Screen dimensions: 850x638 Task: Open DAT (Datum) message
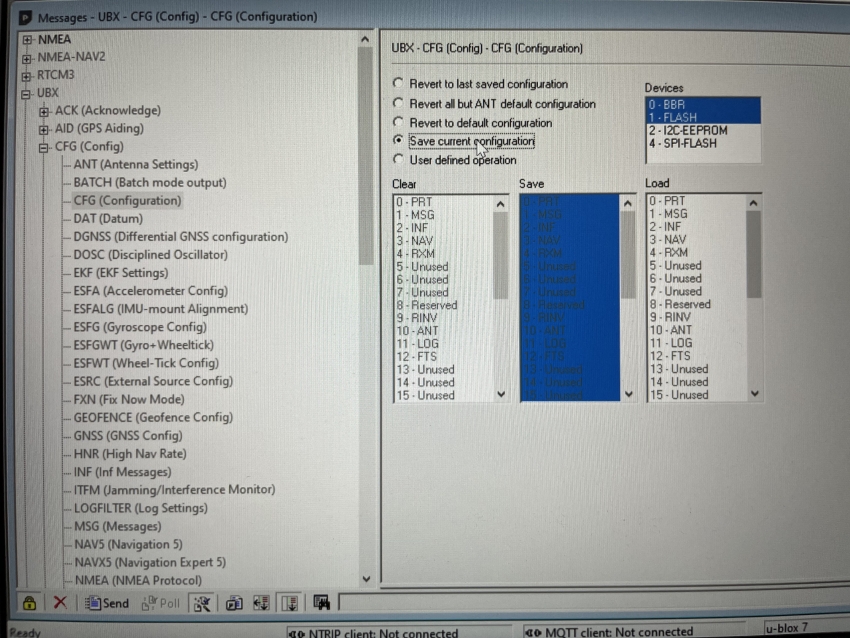(108, 218)
